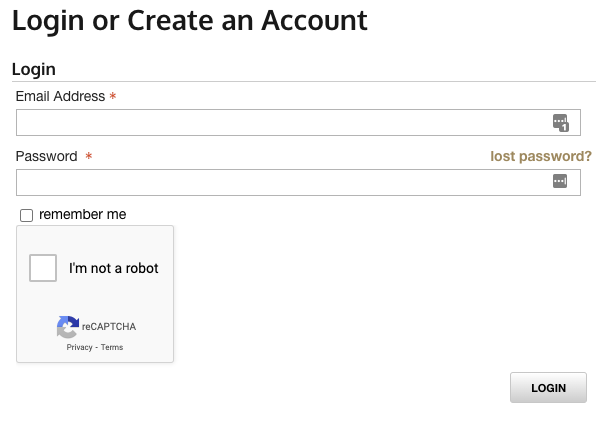Enable the "remember me" checkbox
The image size is (612, 442).
pos(27,215)
